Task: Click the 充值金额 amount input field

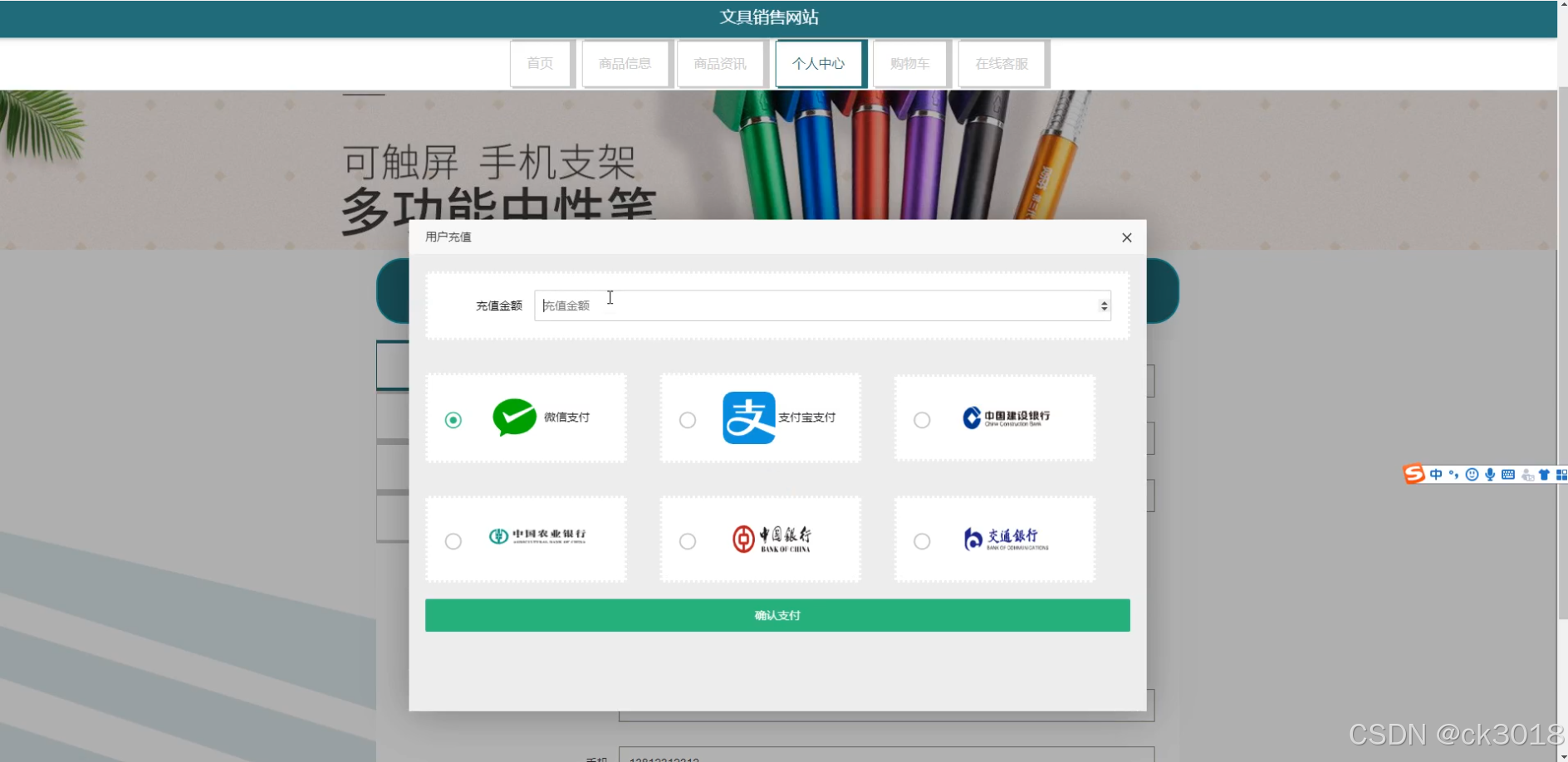Action: click(822, 305)
